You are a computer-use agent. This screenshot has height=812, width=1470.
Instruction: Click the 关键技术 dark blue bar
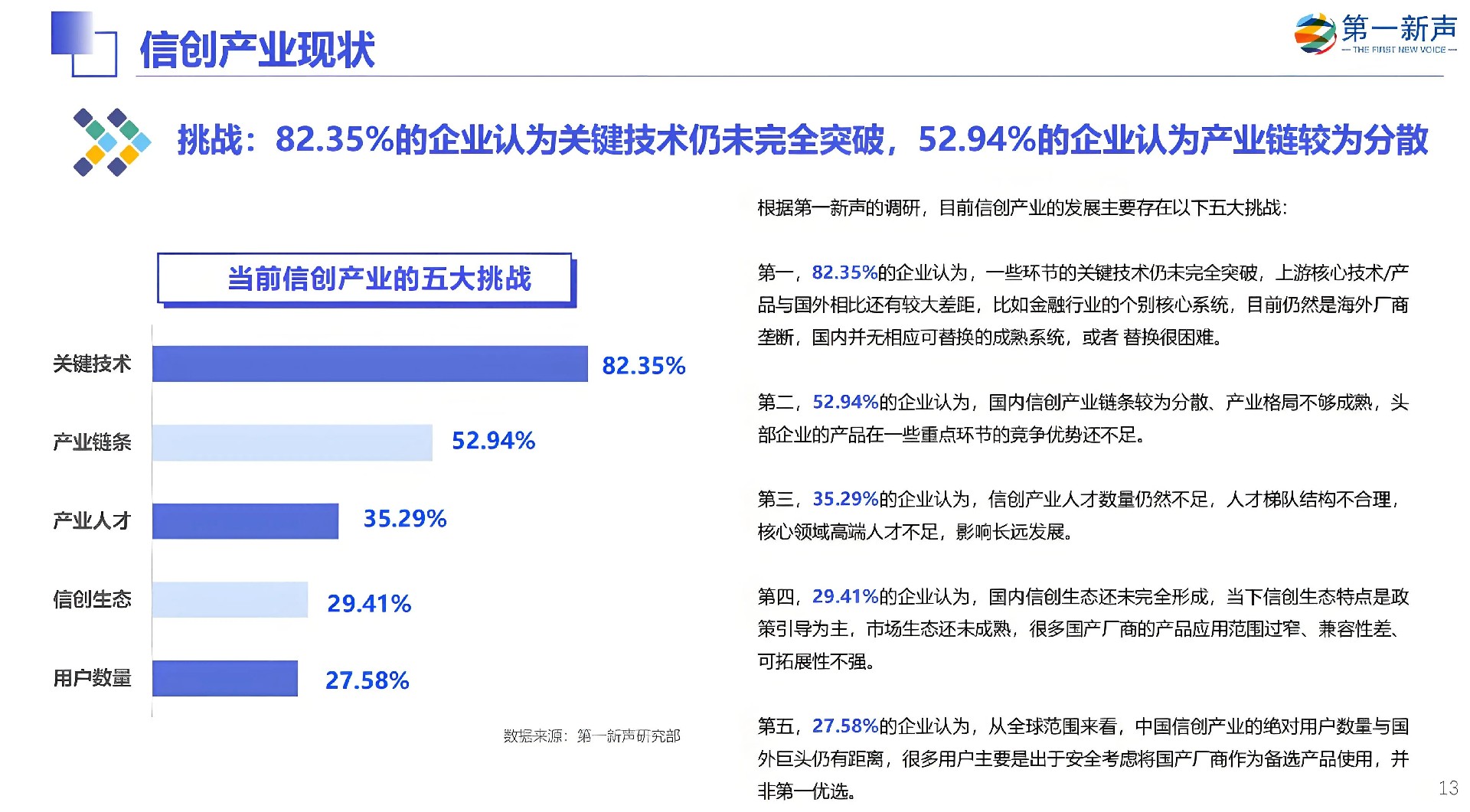point(370,364)
